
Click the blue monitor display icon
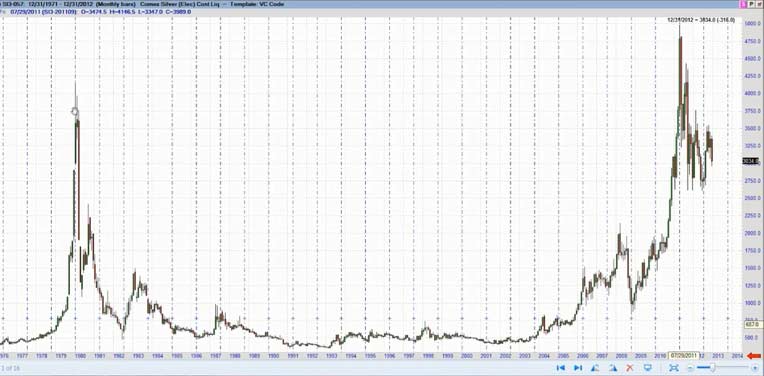click(x=648, y=368)
